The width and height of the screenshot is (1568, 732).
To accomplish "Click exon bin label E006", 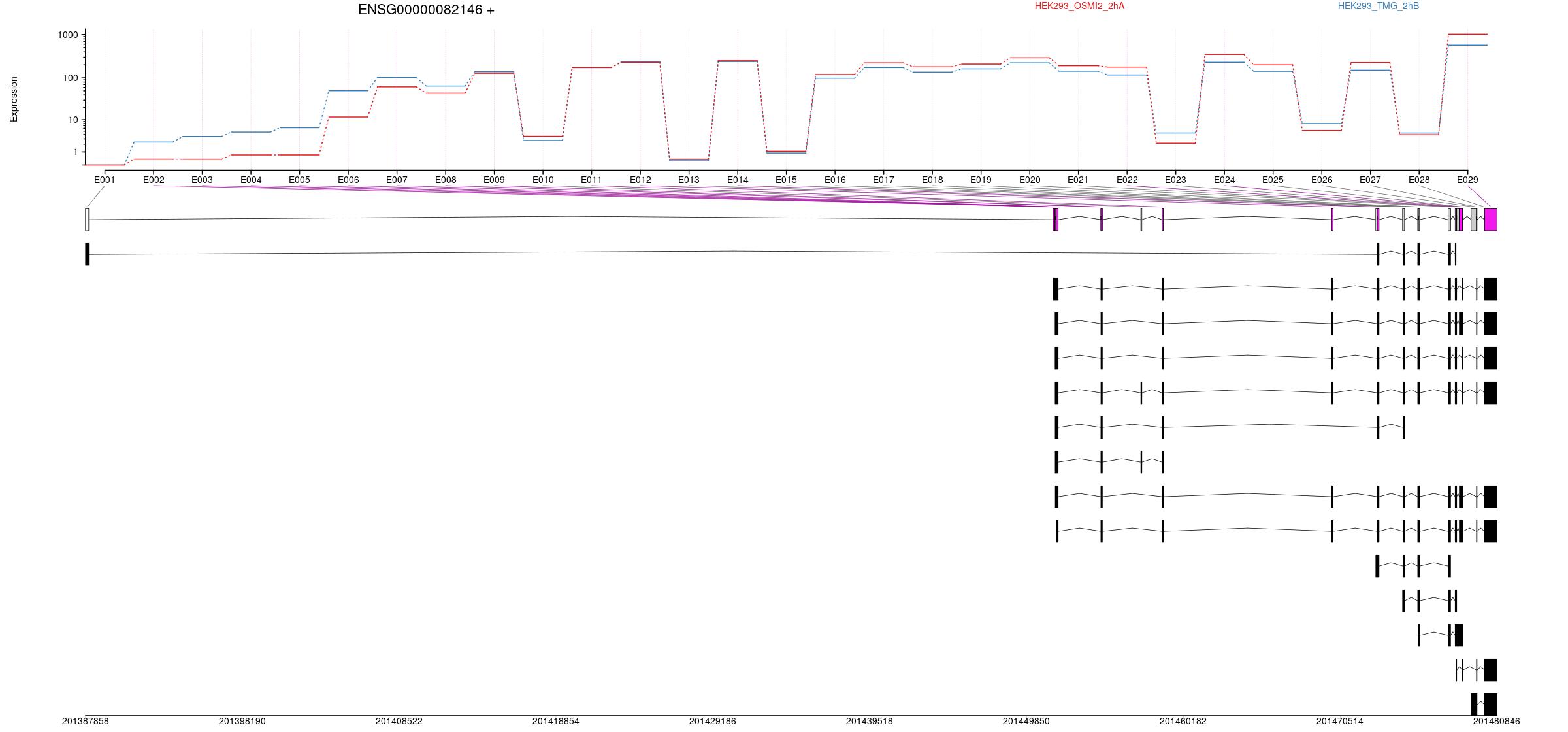I will (348, 180).
